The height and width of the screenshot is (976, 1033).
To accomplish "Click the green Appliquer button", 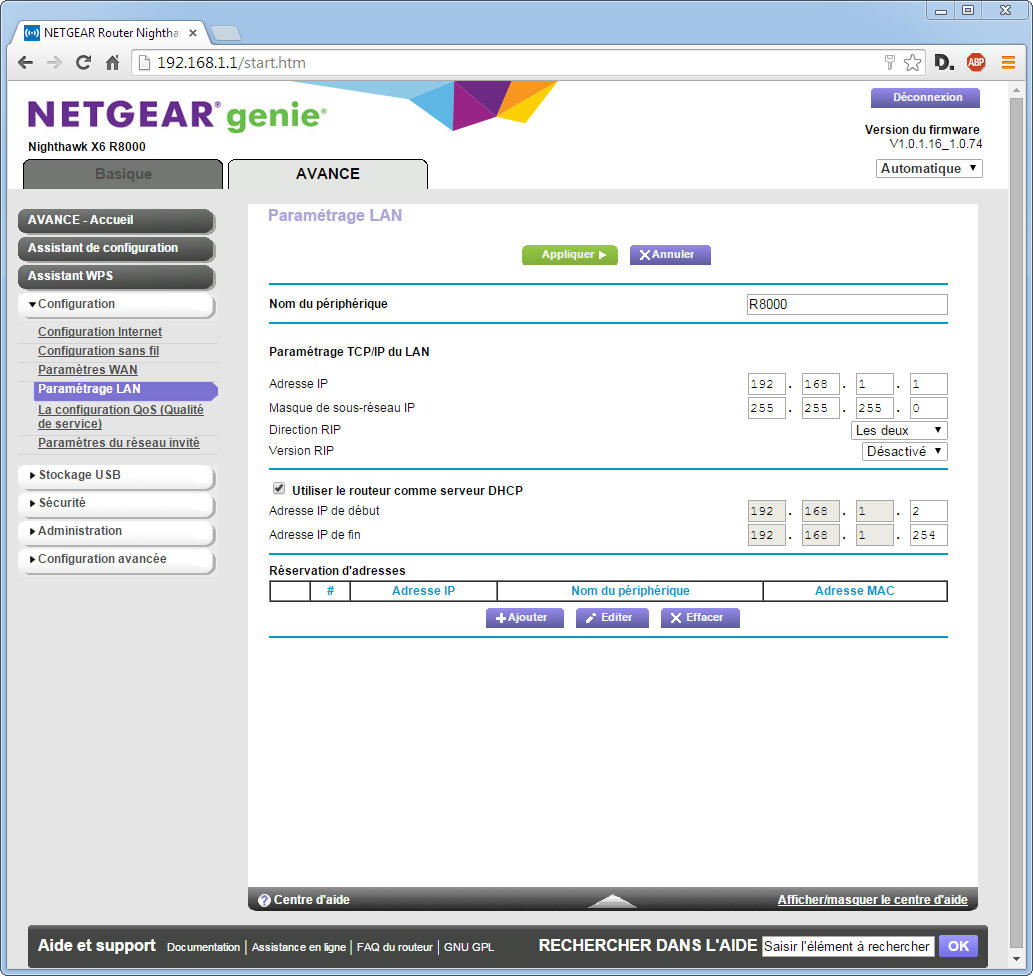I will (569, 255).
